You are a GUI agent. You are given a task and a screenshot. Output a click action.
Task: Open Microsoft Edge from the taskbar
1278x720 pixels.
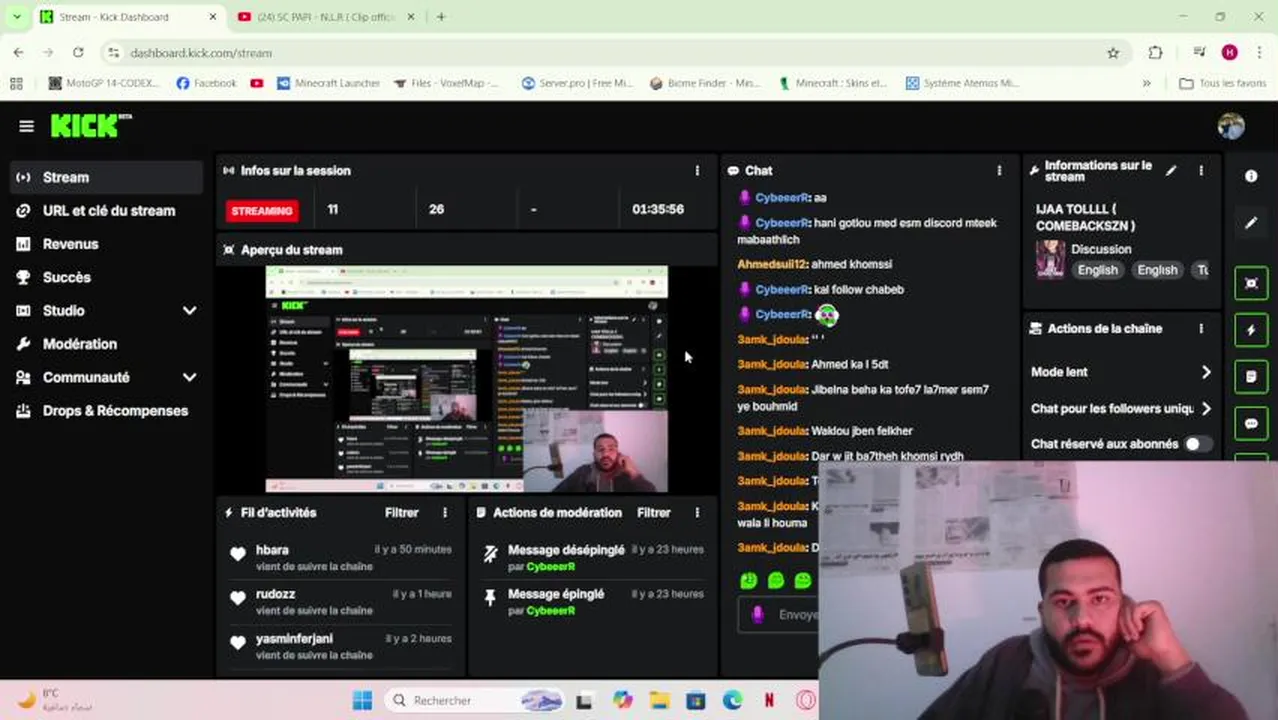(x=732, y=700)
